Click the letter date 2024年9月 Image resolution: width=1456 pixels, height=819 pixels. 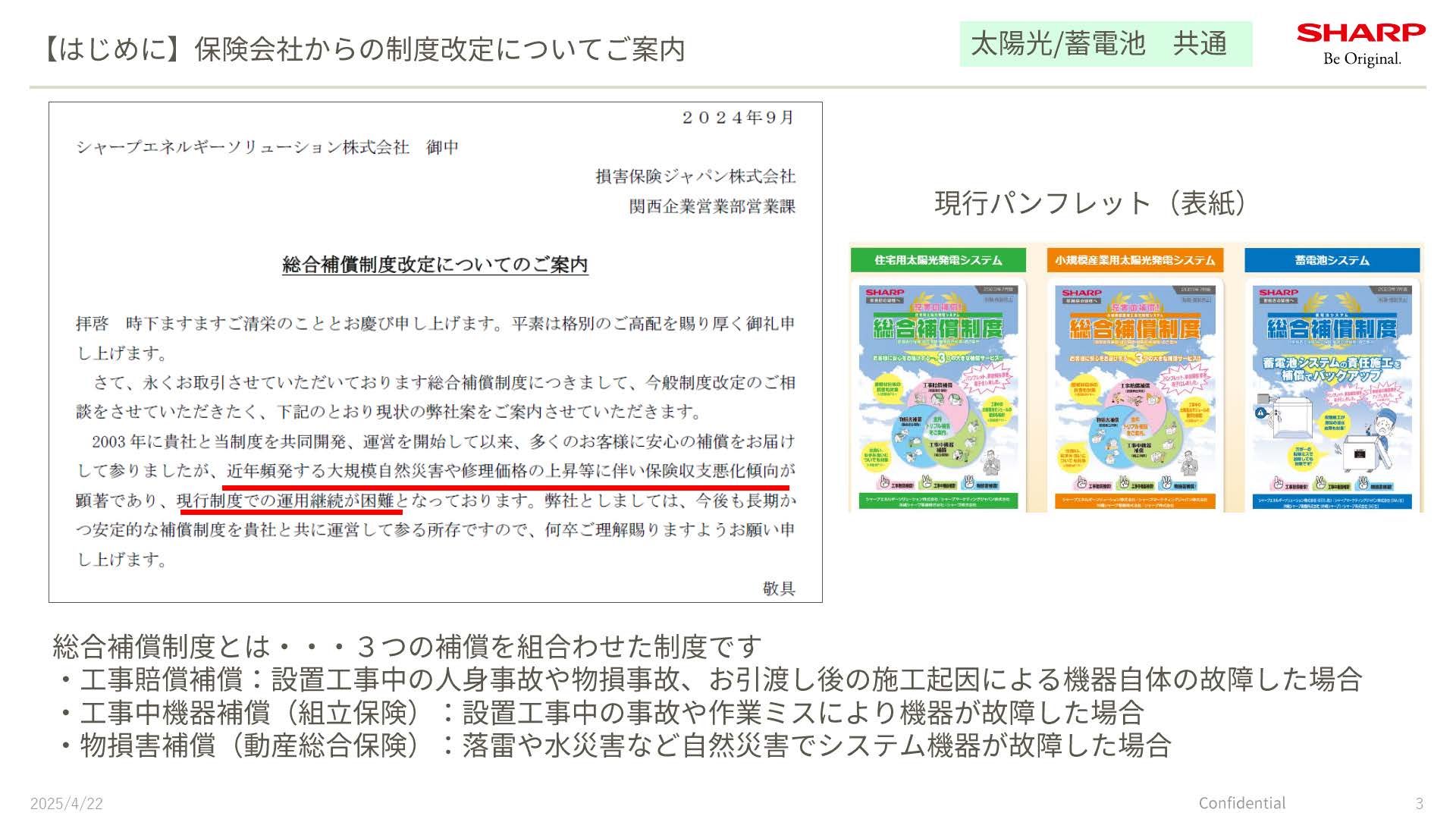coord(737,118)
